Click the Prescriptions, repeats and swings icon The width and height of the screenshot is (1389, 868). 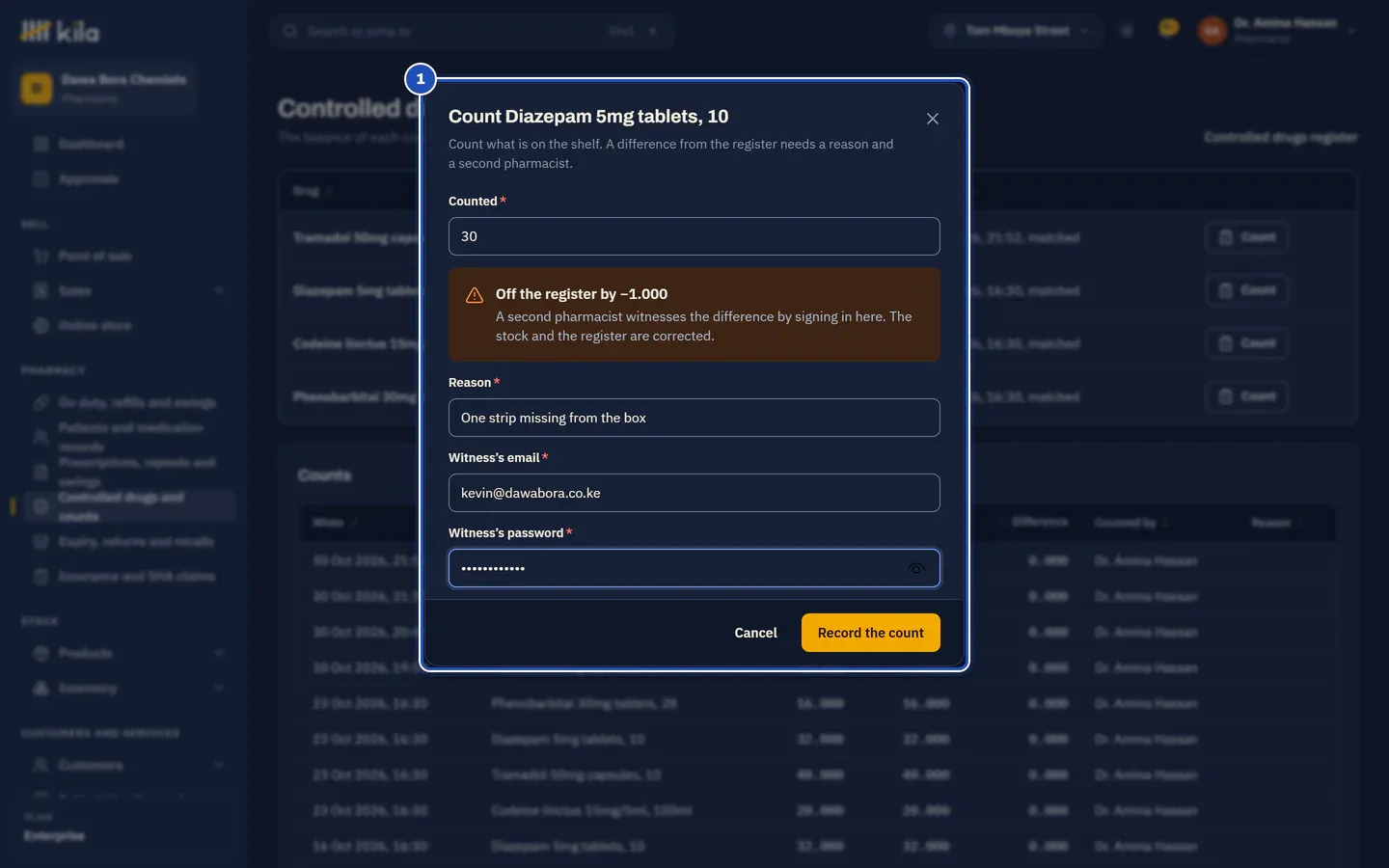point(41,472)
